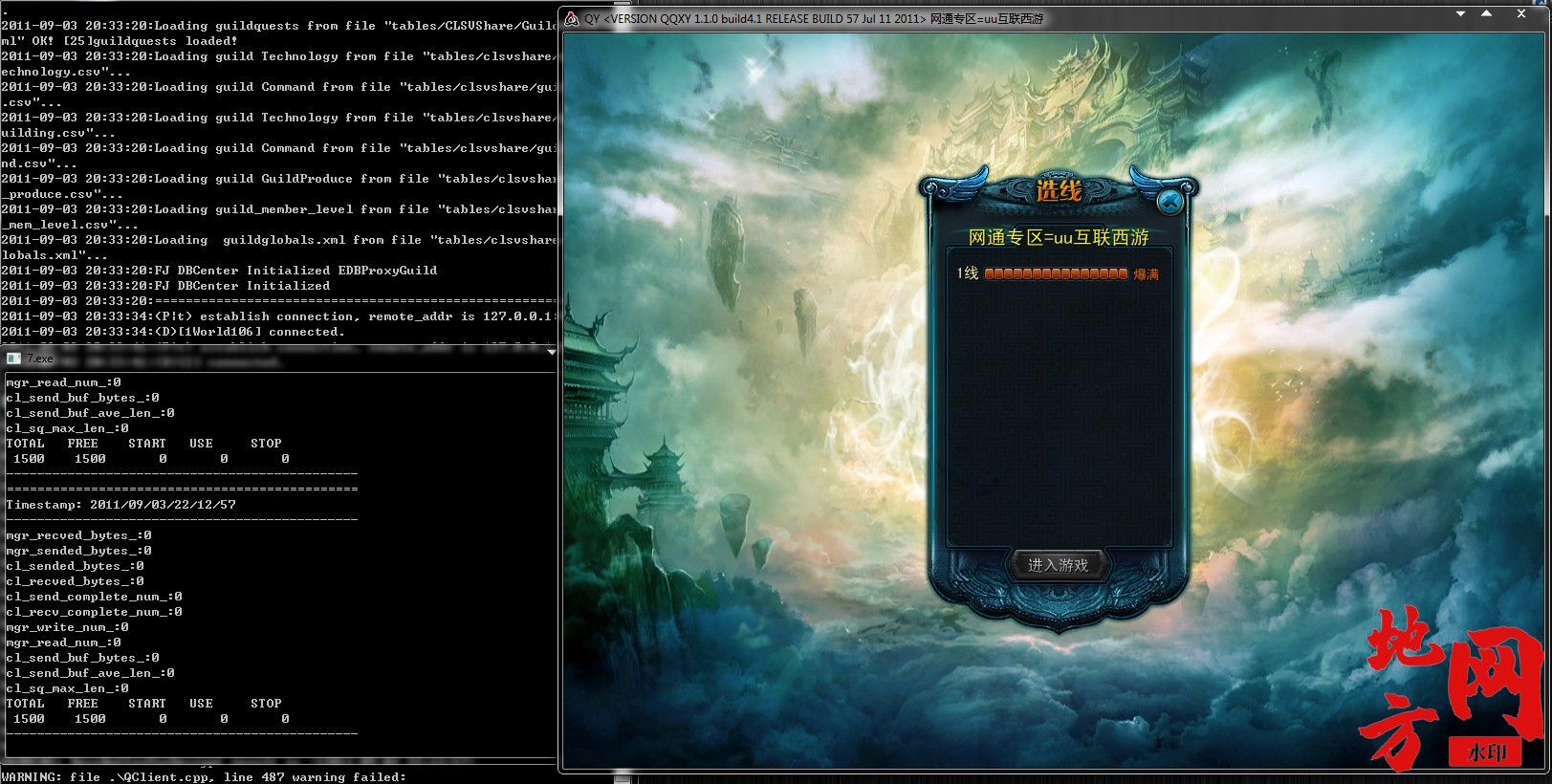Click the 选线 dialog title
1552x784 pixels.
pos(1059,190)
